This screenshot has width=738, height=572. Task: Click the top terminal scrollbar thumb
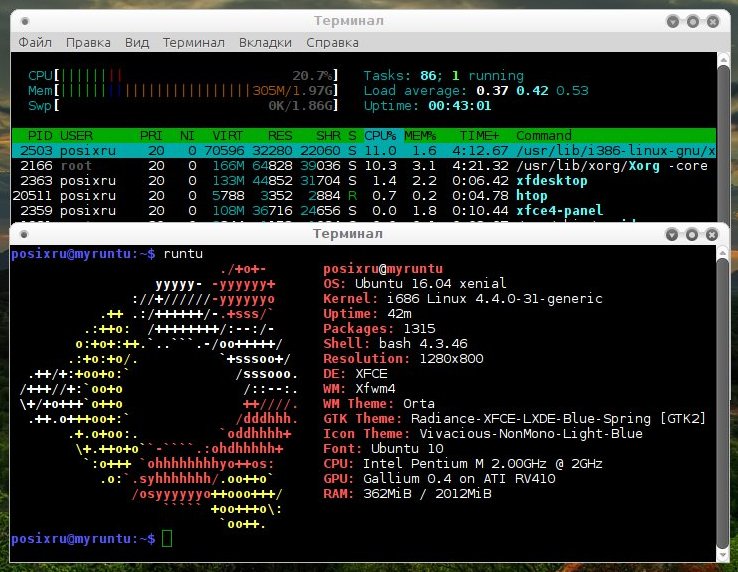pyautogui.click(x=723, y=144)
